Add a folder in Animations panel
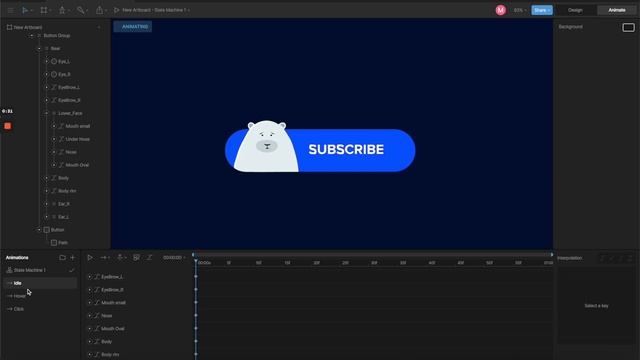This screenshot has width=640, height=360. 62,258
